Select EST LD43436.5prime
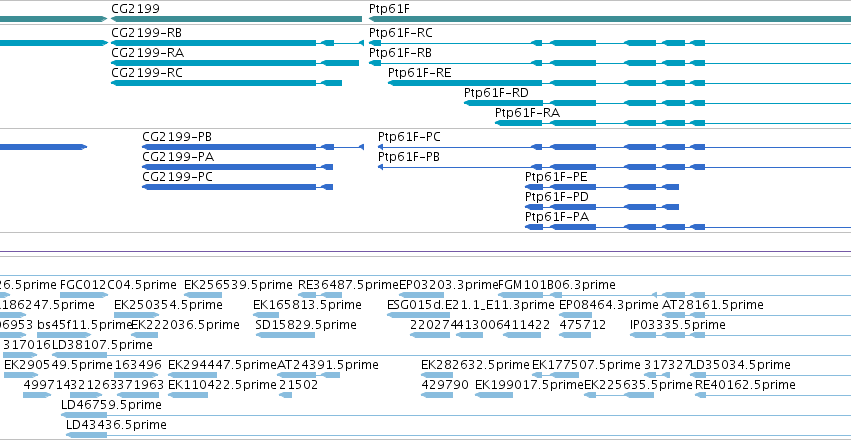851x440 pixels. [x=458, y=435]
